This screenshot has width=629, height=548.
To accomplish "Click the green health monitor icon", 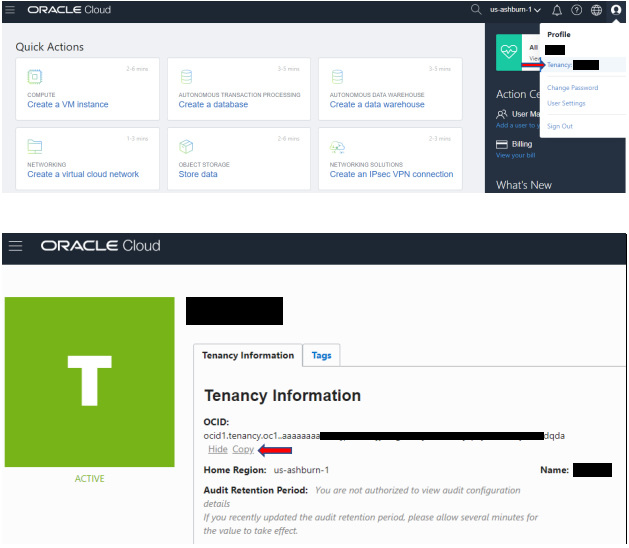I will click(511, 54).
